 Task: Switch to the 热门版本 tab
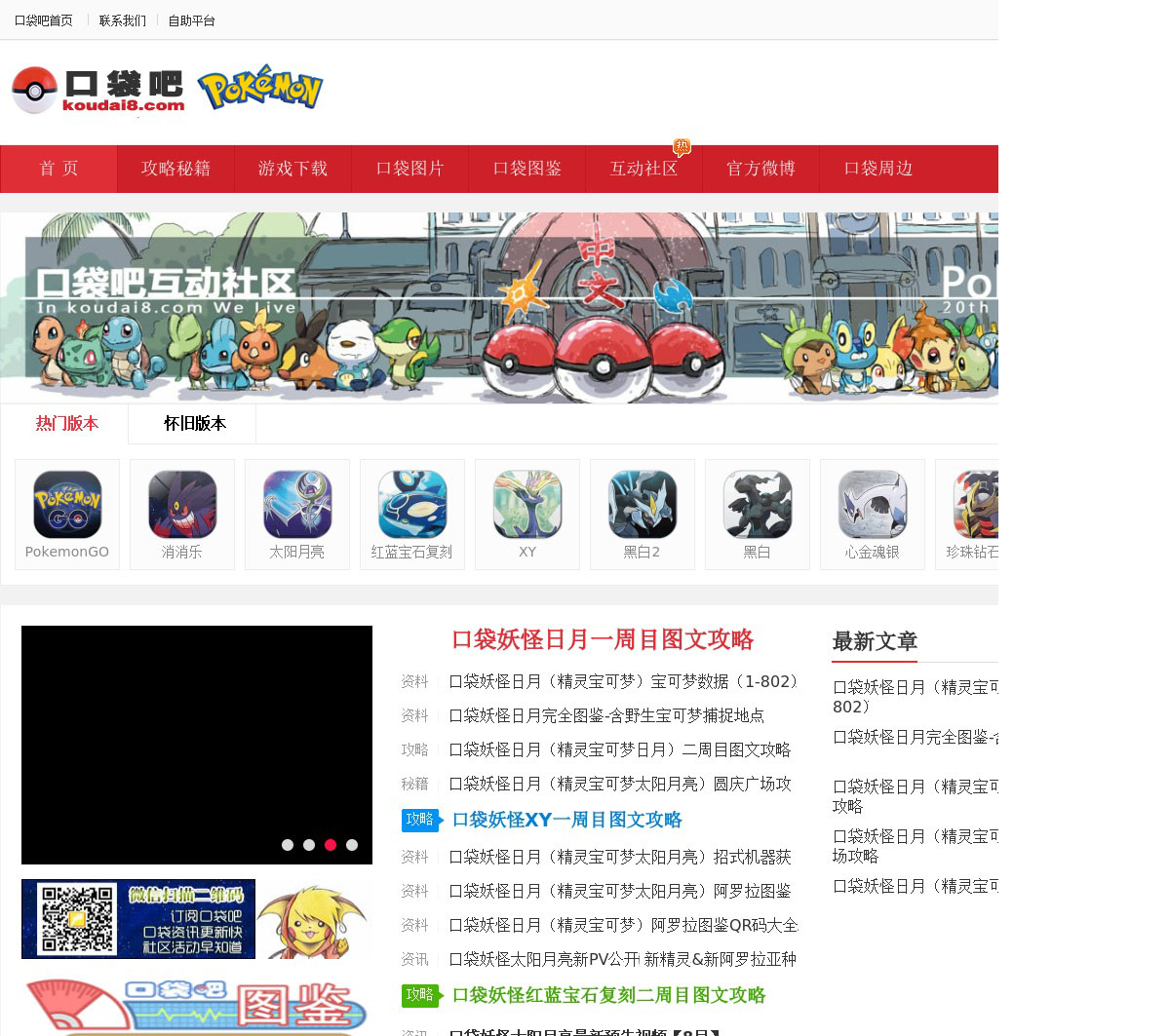[x=67, y=424]
